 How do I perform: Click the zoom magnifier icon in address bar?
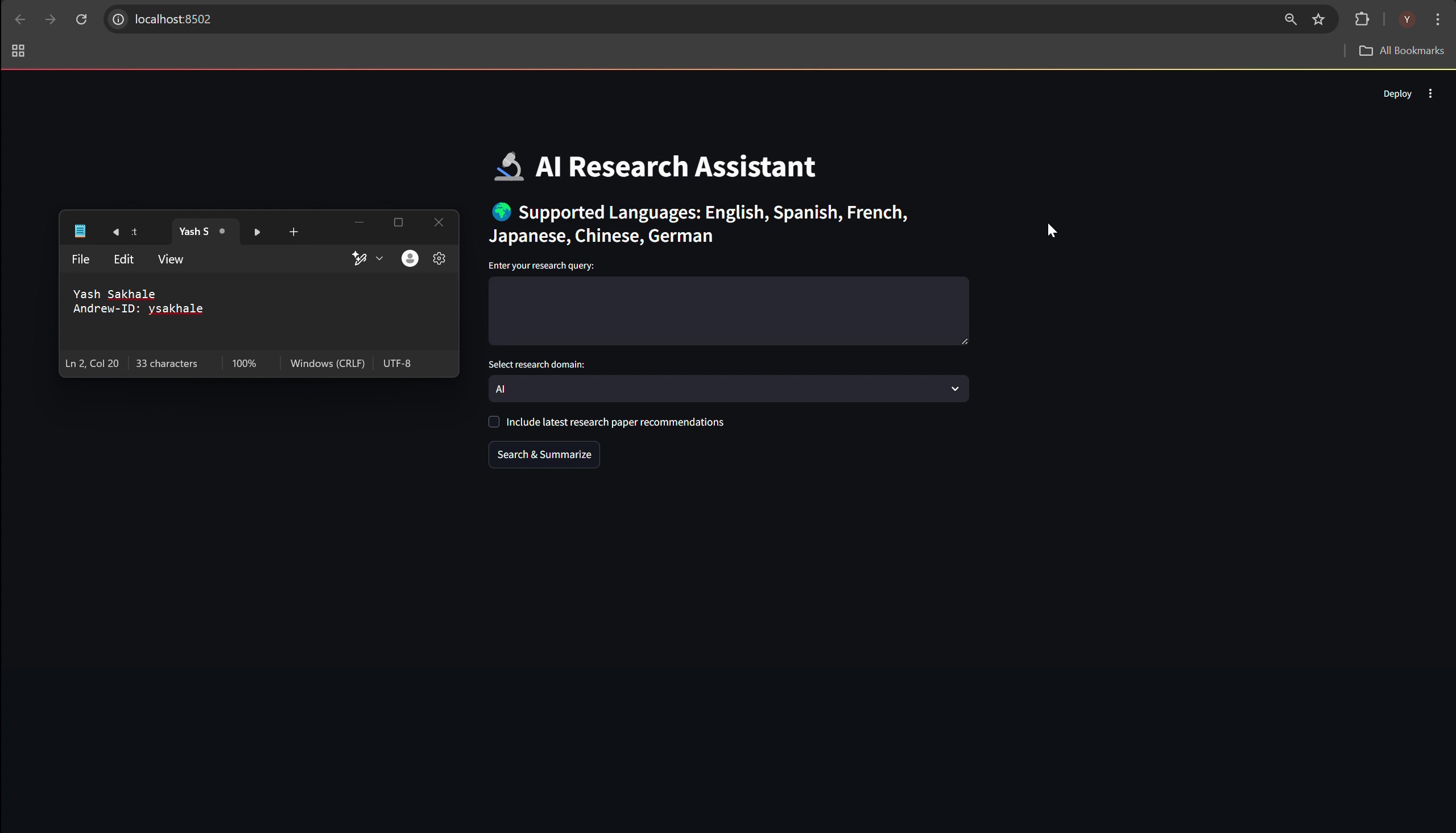1290,19
